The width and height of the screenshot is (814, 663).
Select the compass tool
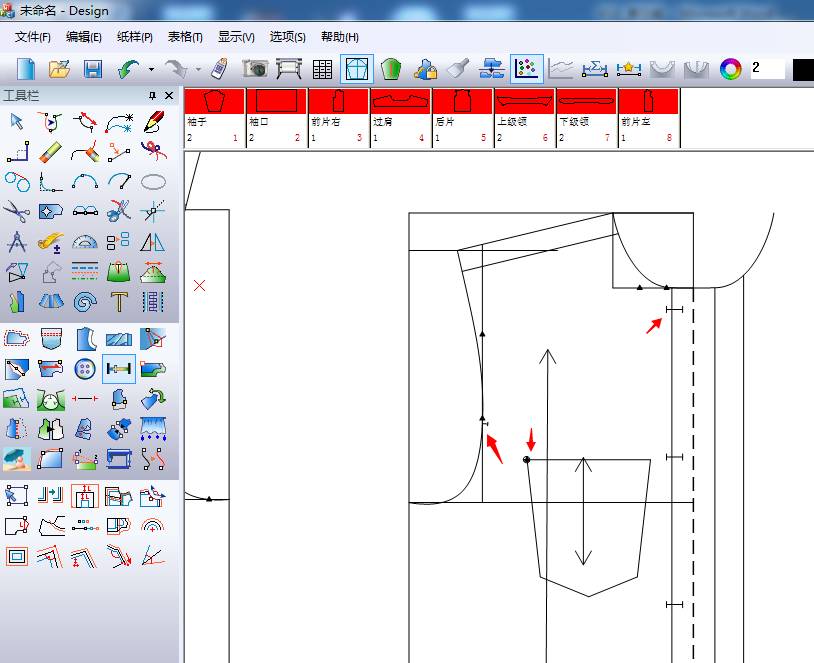pyautogui.click(x=16, y=241)
